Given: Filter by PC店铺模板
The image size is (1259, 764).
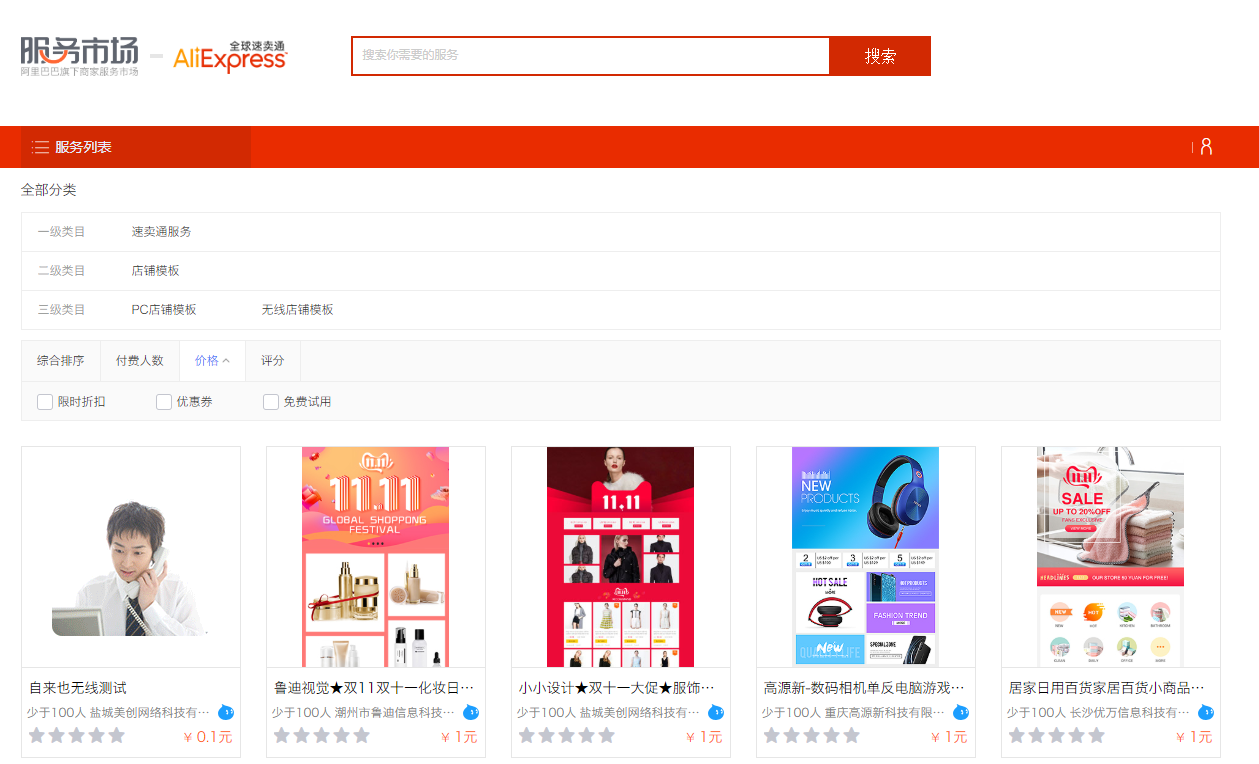Looking at the screenshot, I should [x=164, y=310].
